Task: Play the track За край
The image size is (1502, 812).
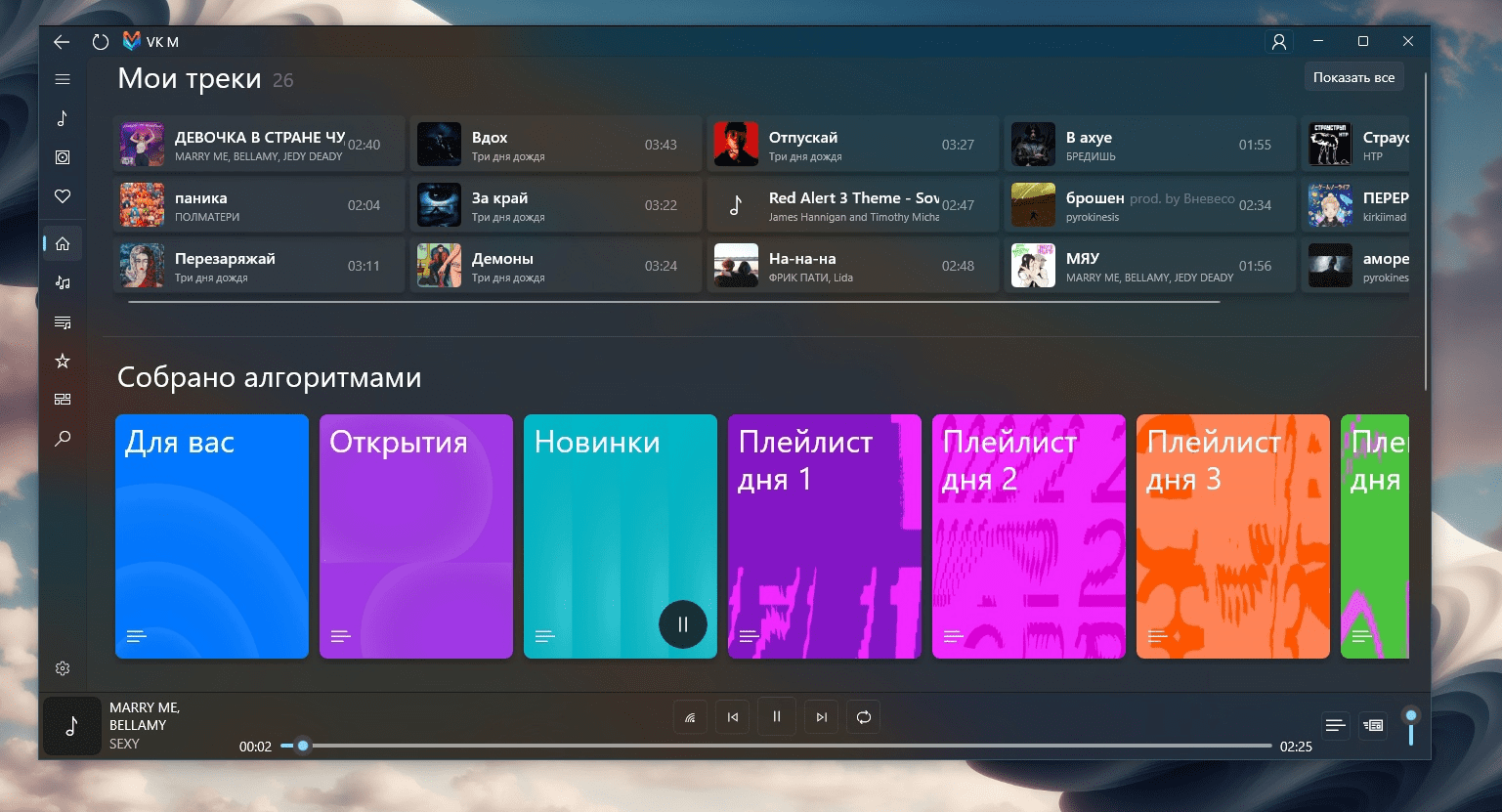Action: (x=556, y=205)
